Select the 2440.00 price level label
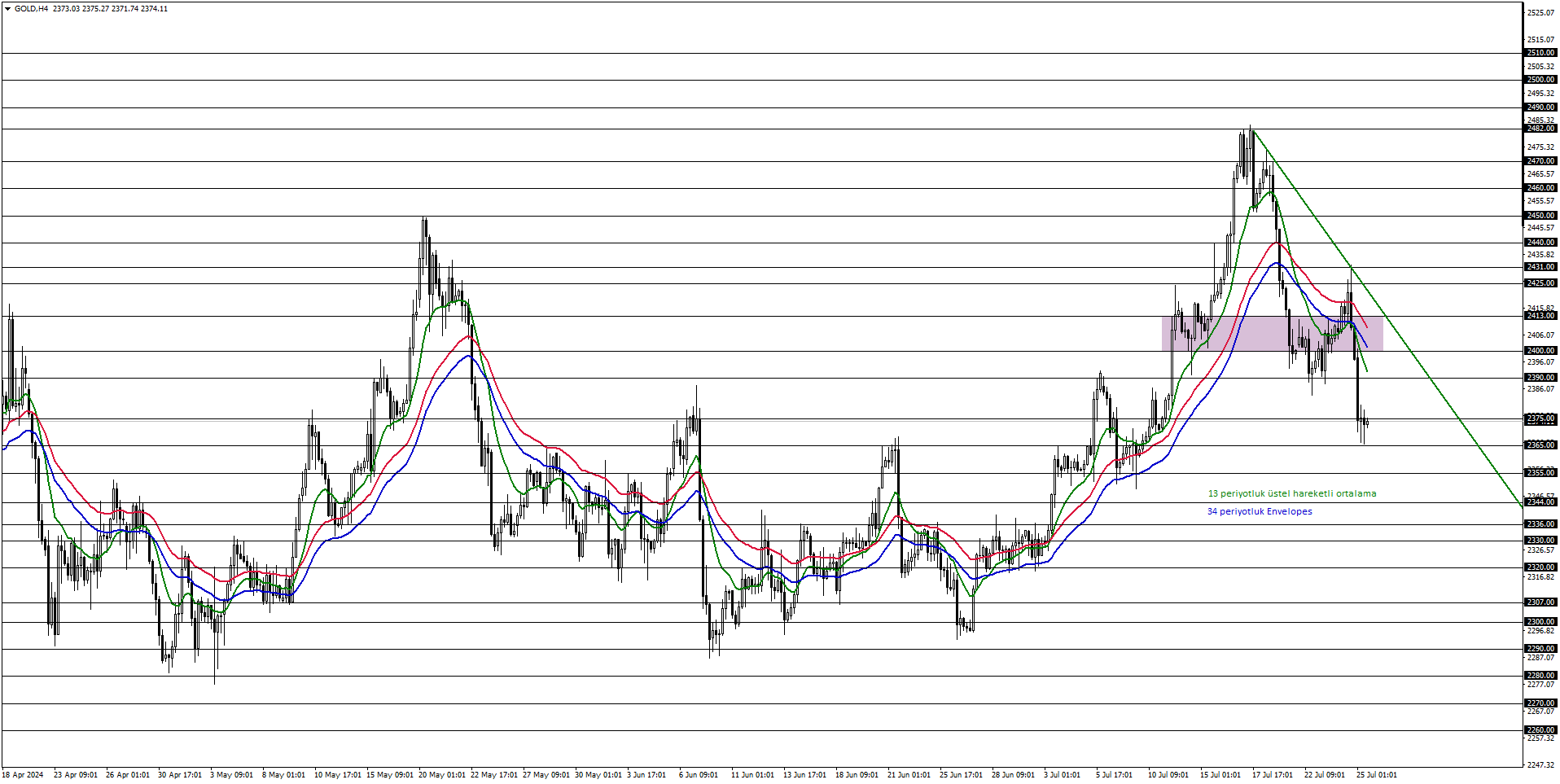The image size is (1560, 784). (1540, 243)
